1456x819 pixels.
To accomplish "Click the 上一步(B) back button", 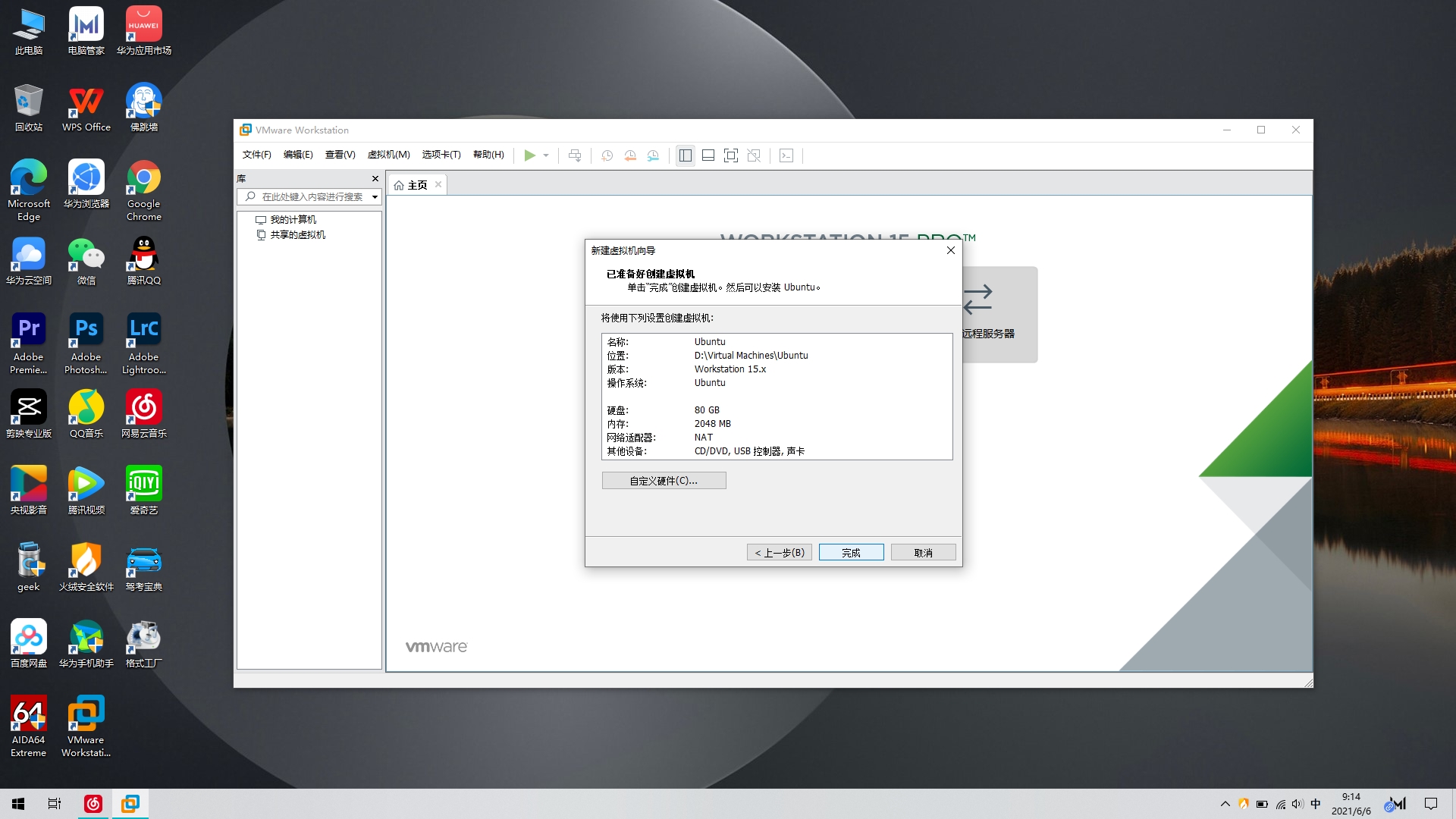I will coord(780,553).
